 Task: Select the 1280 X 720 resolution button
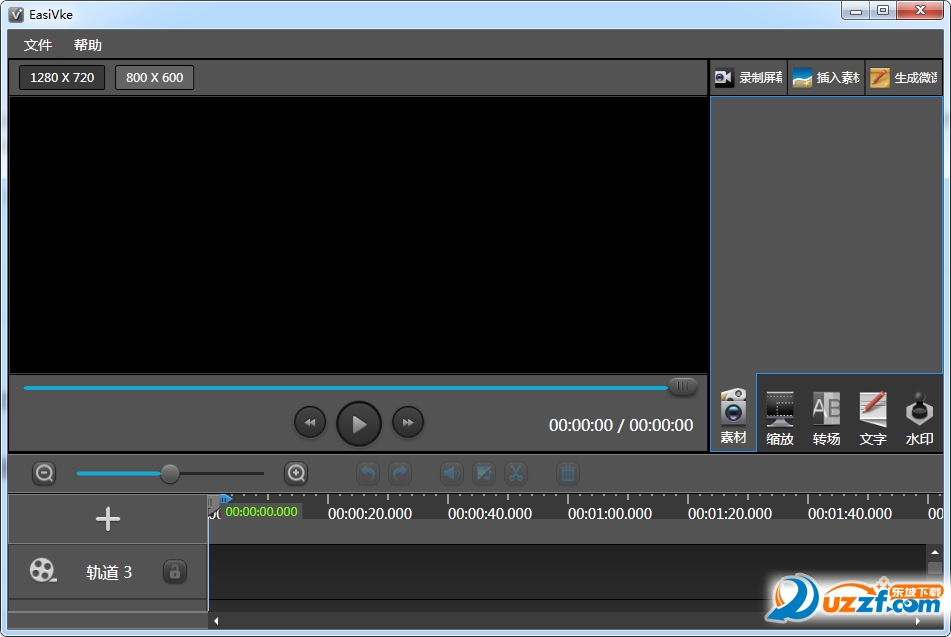(62, 78)
